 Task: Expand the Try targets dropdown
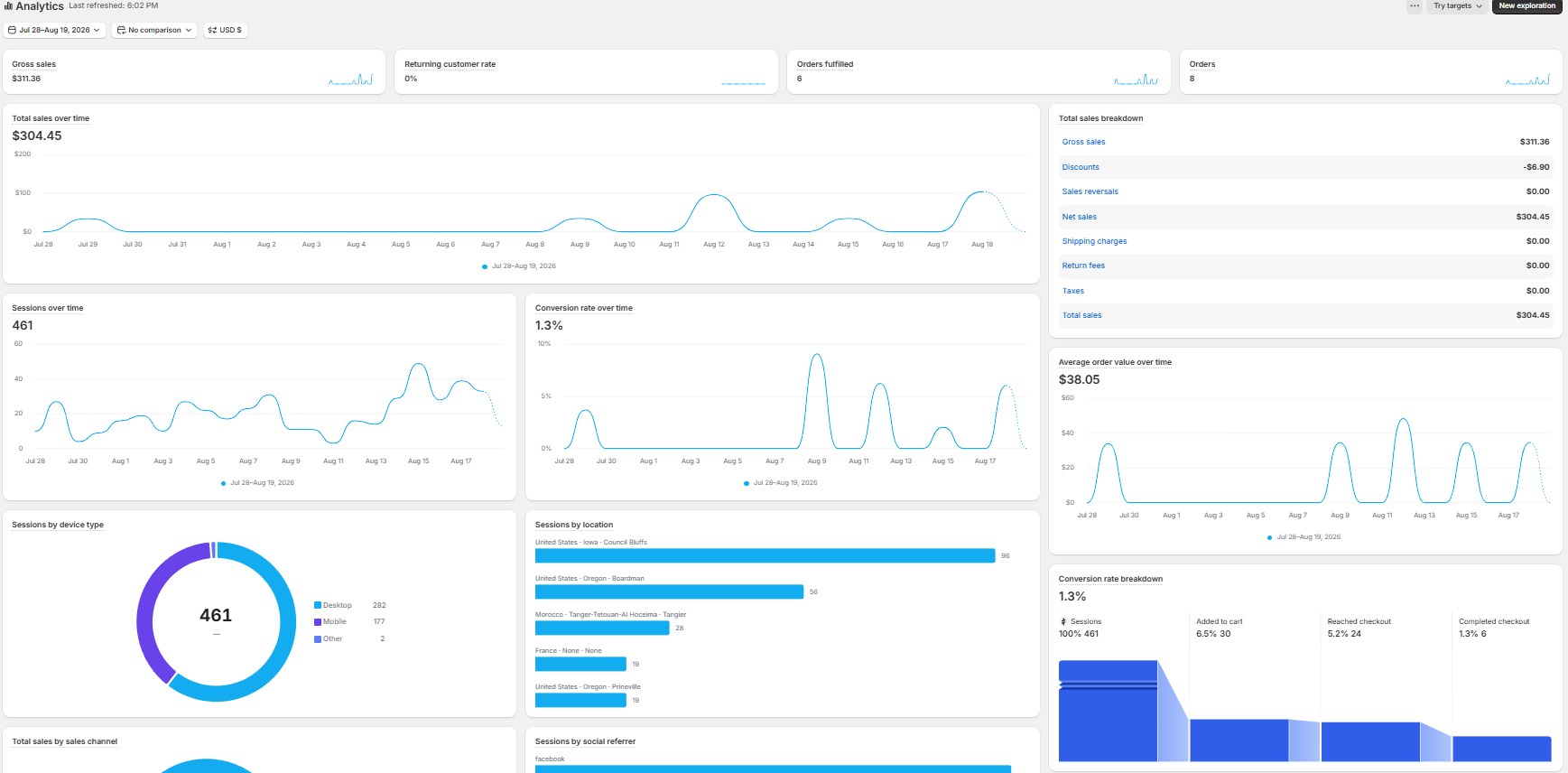[1457, 6]
